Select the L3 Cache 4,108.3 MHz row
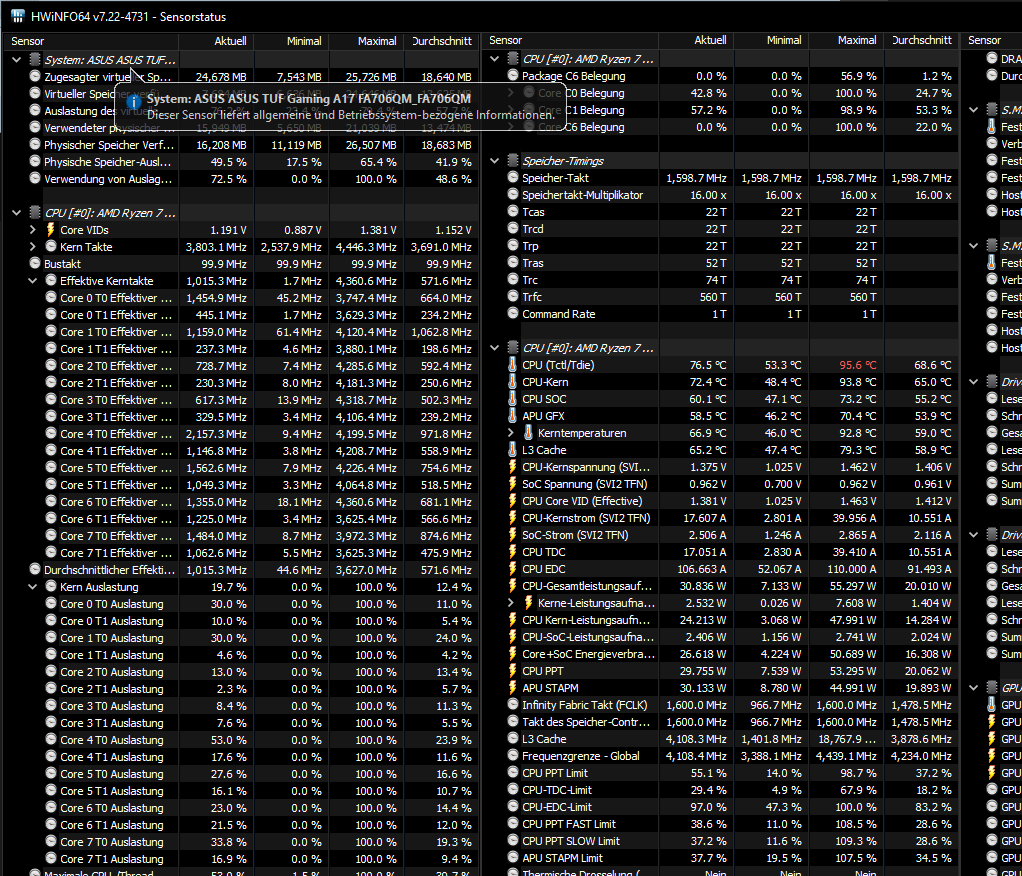 [720, 738]
